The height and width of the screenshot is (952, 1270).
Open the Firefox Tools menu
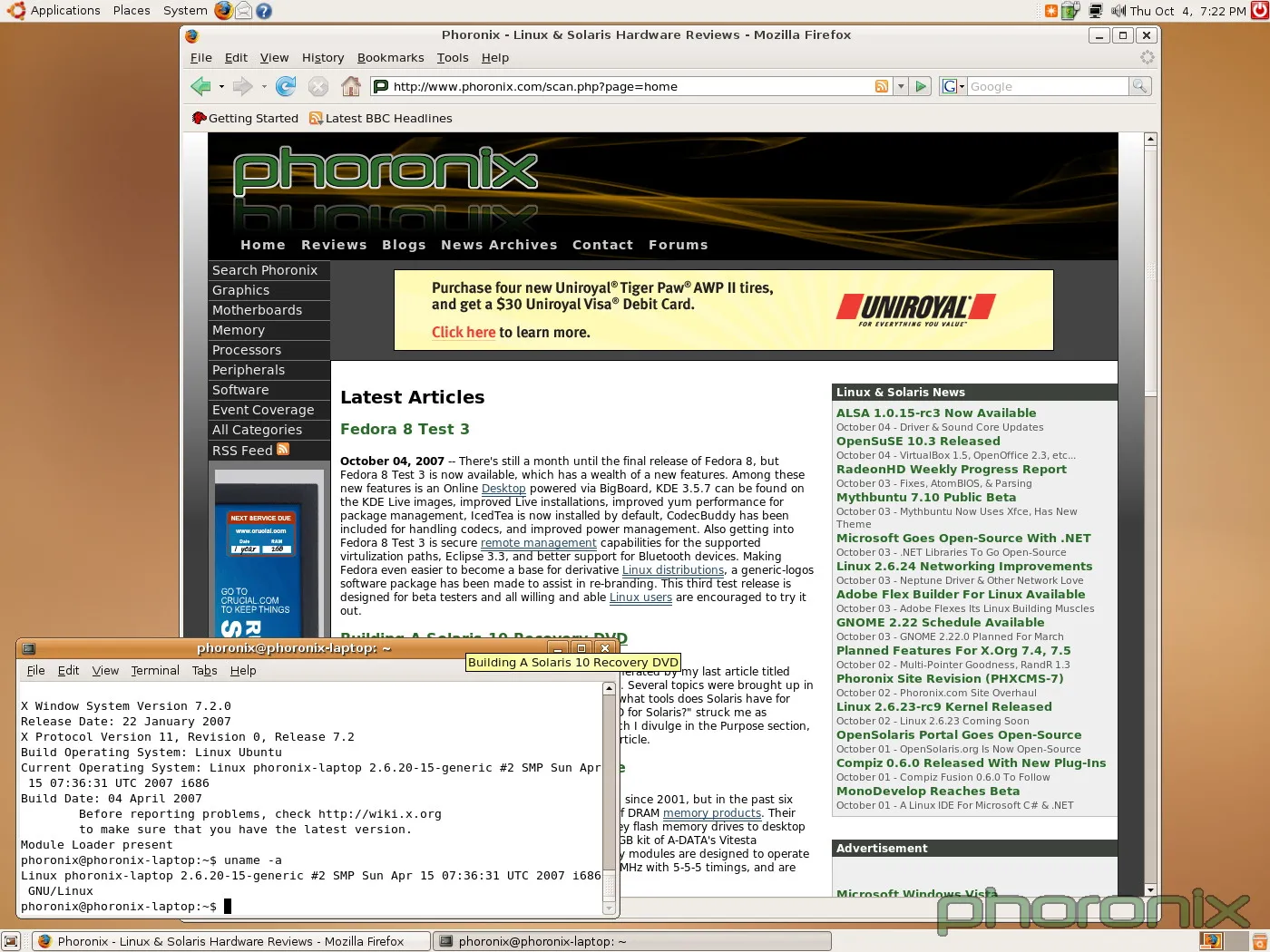453,57
